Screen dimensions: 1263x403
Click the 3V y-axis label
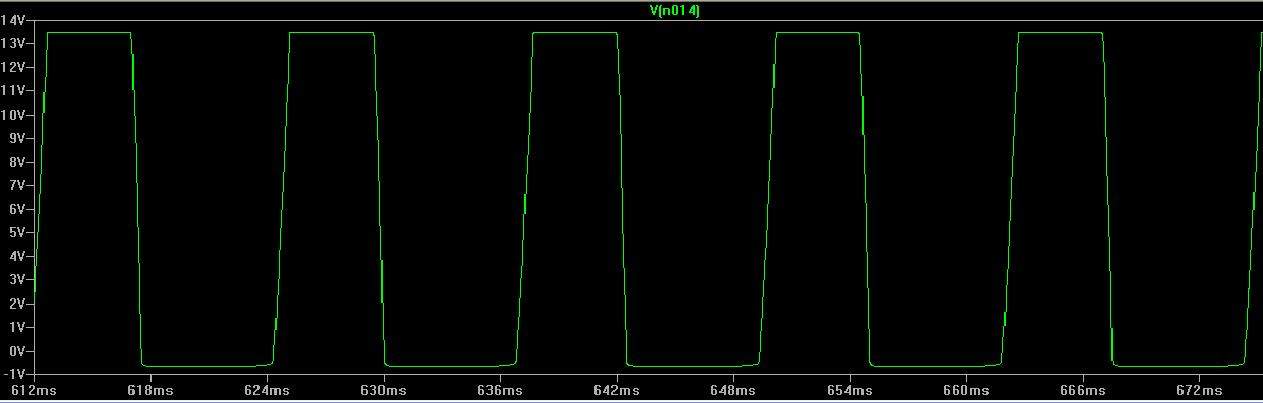point(16,280)
